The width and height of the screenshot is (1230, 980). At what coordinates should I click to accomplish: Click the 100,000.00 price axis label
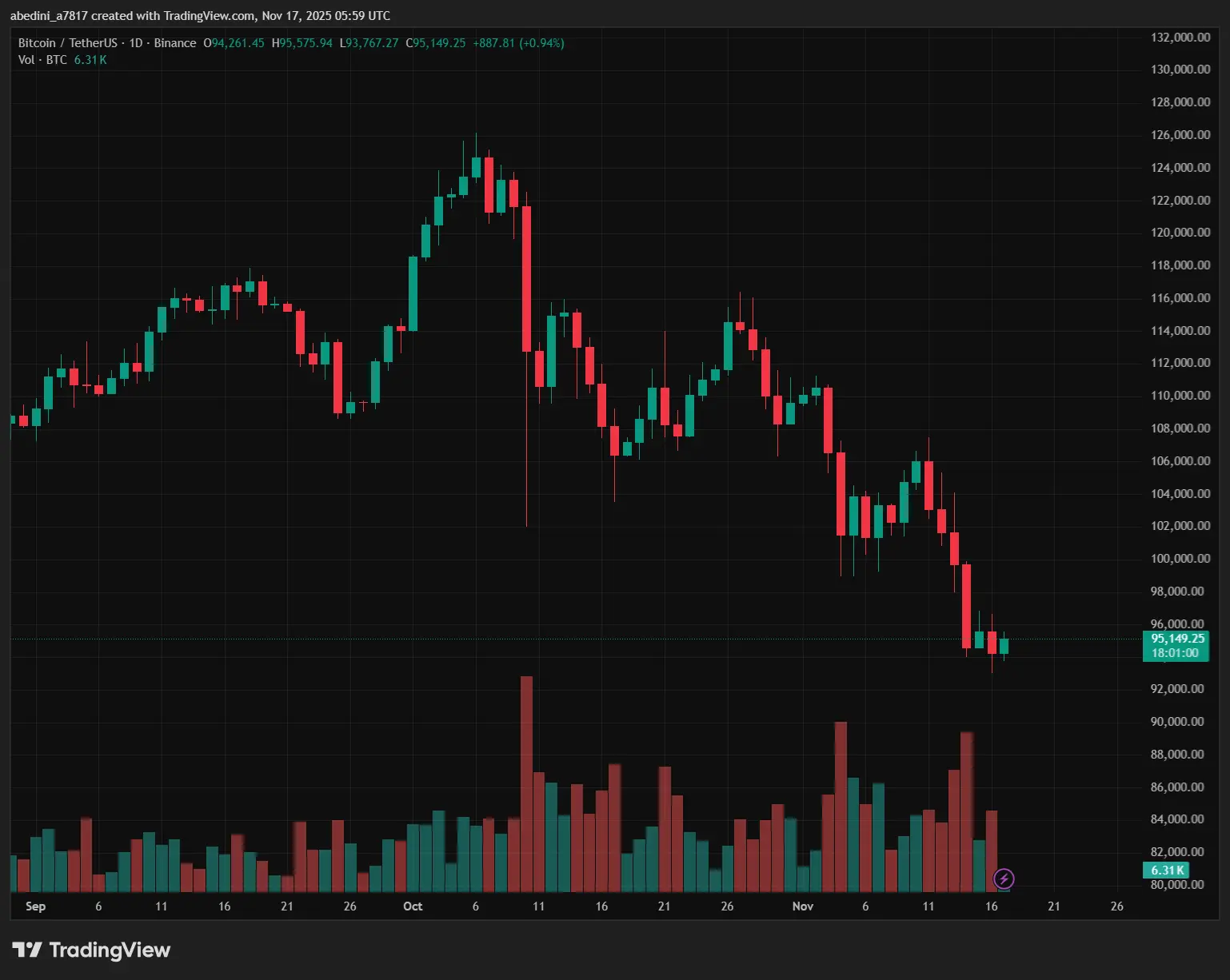coord(1180,559)
